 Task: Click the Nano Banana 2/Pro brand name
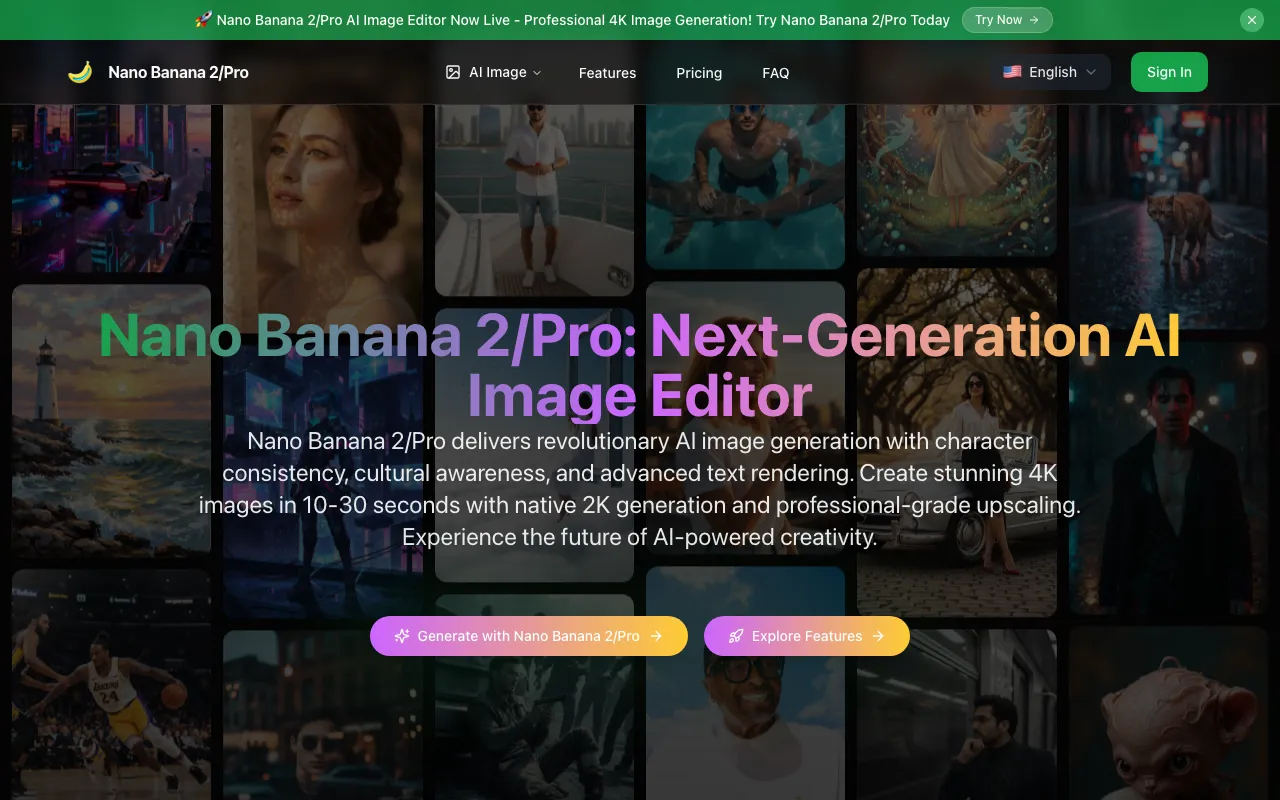pyautogui.click(x=178, y=72)
